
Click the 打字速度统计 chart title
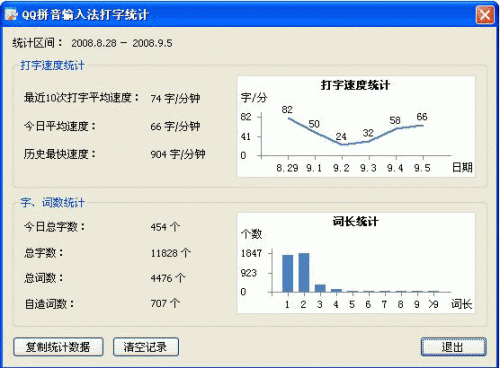(355, 85)
